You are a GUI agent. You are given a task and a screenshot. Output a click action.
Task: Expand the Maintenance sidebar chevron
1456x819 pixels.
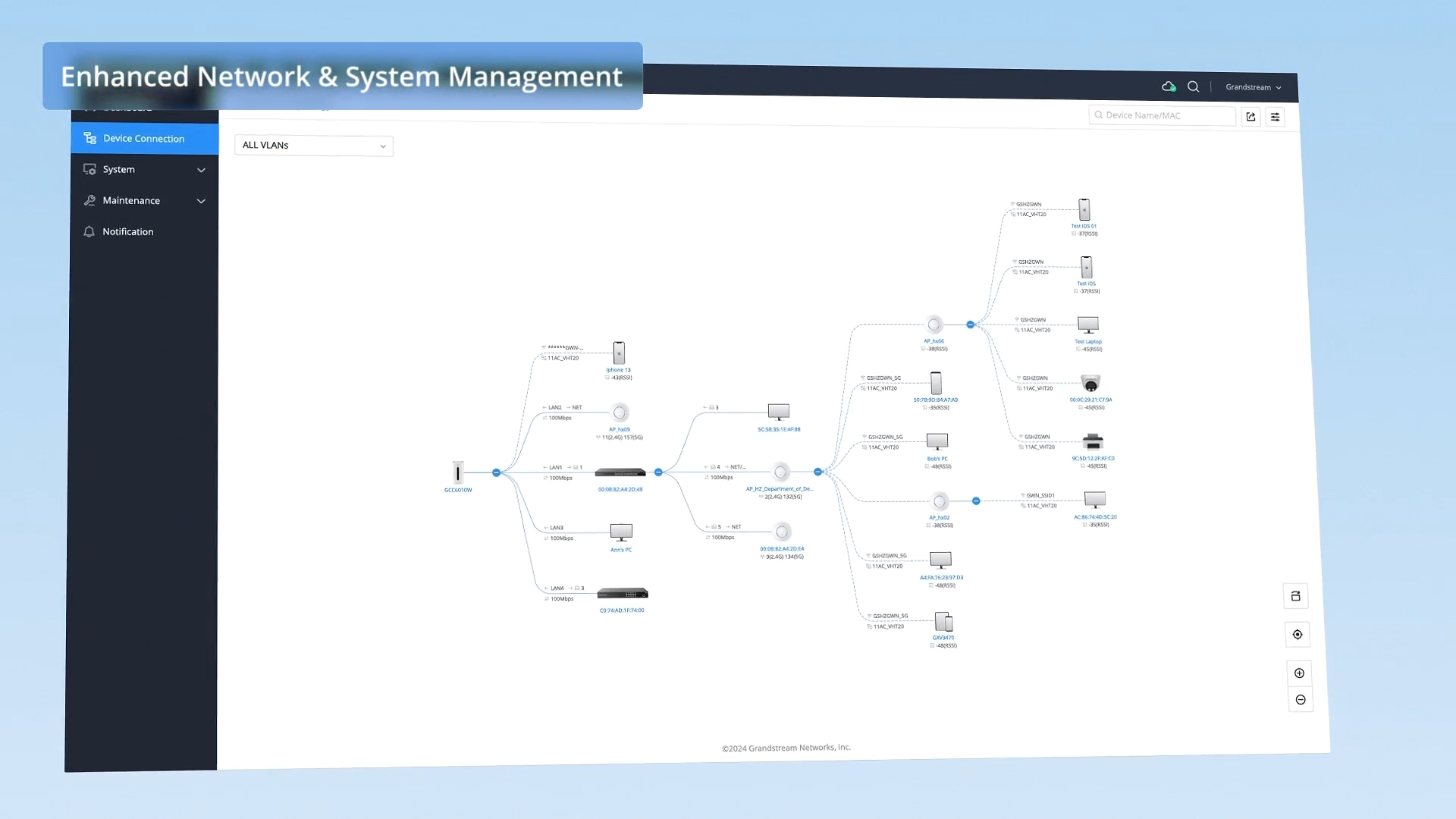point(201,201)
